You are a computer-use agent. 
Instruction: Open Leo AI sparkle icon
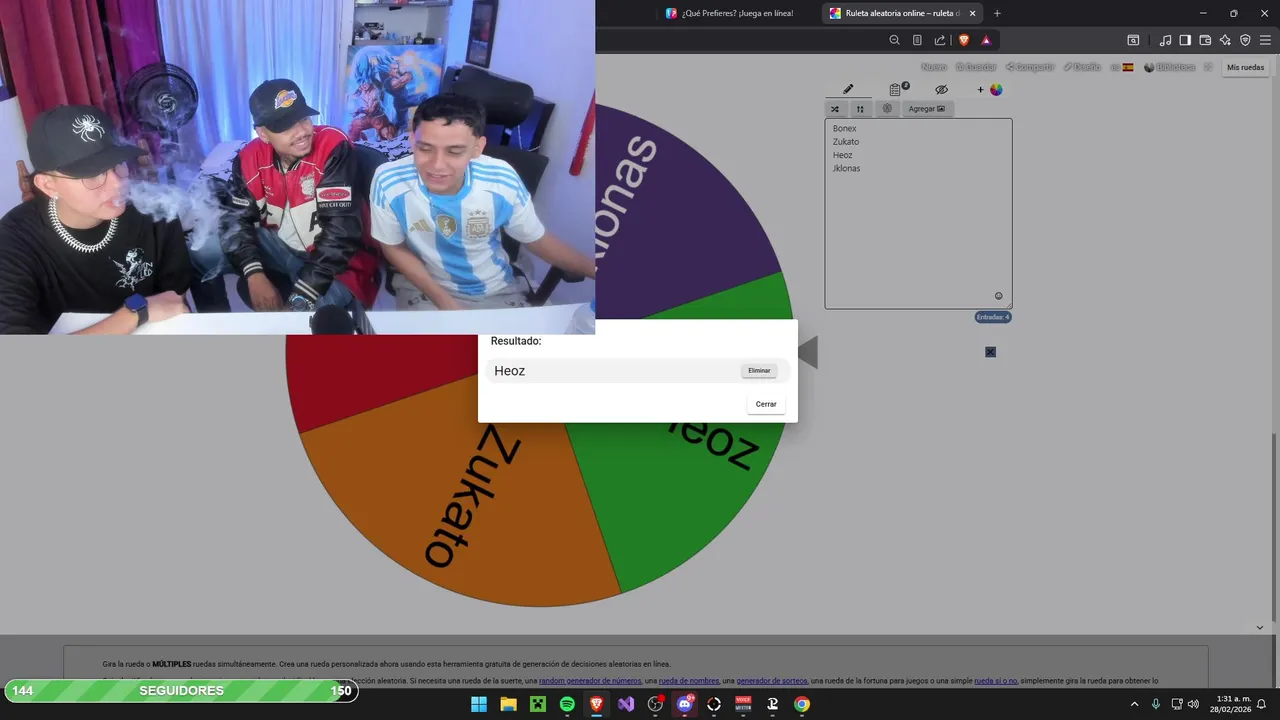(x=1225, y=40)
